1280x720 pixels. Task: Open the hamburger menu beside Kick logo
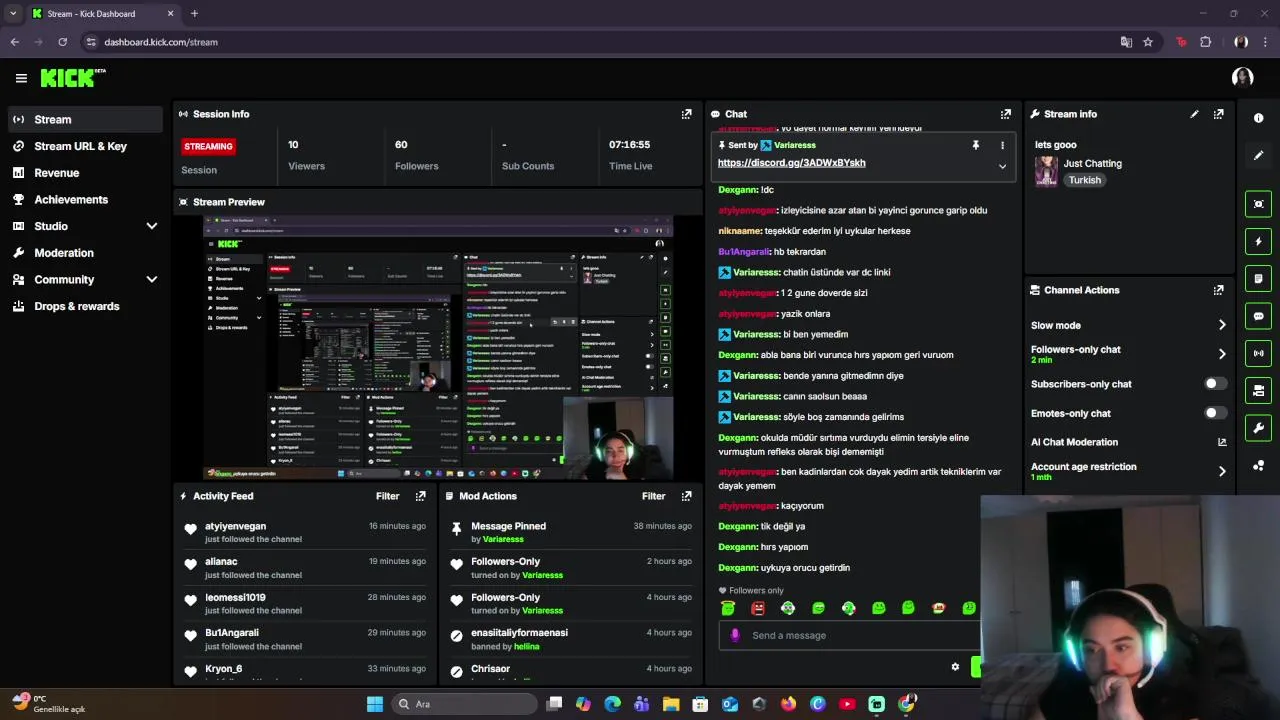coord(21,78)
